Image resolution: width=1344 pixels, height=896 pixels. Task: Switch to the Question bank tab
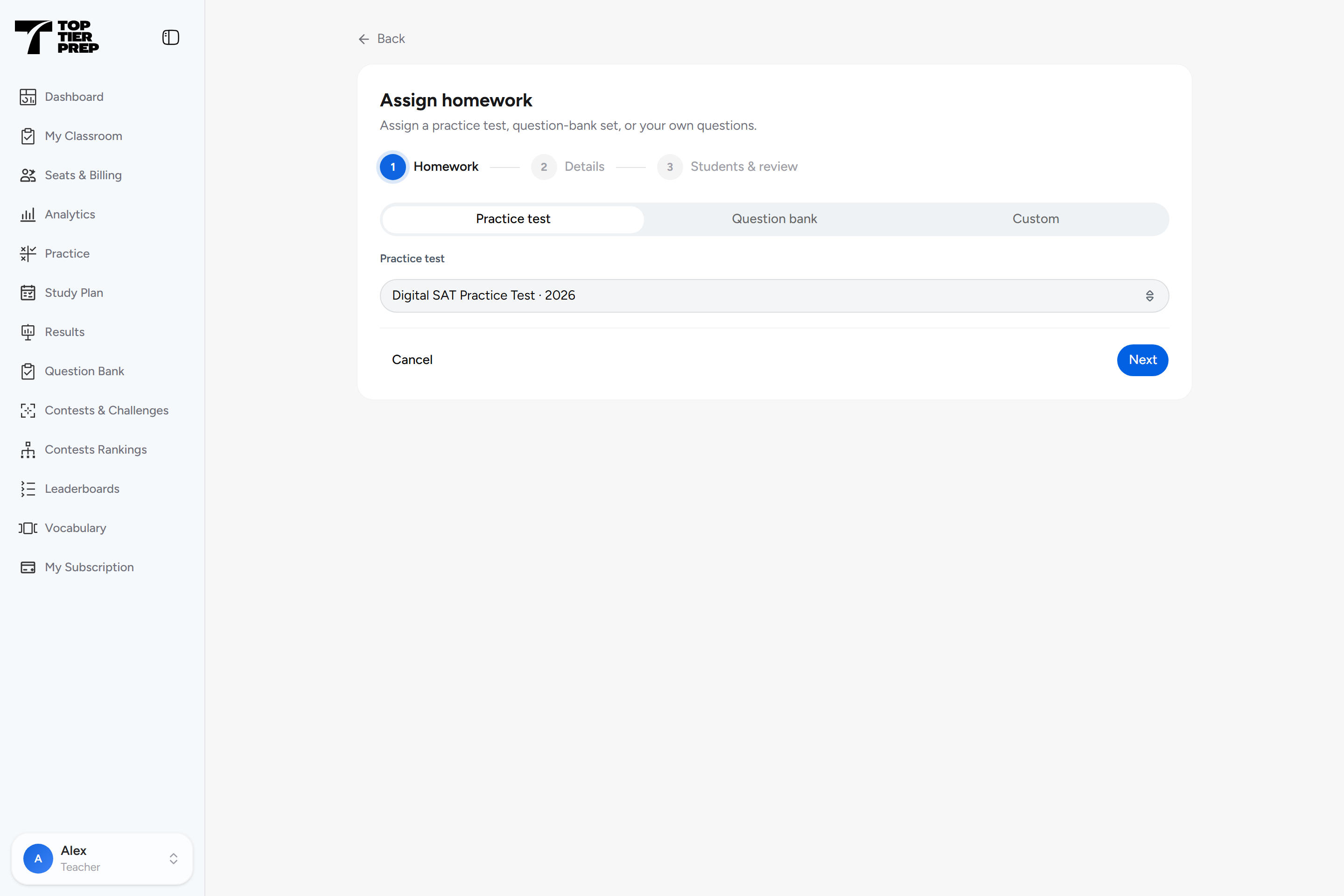tap(774, 219)
